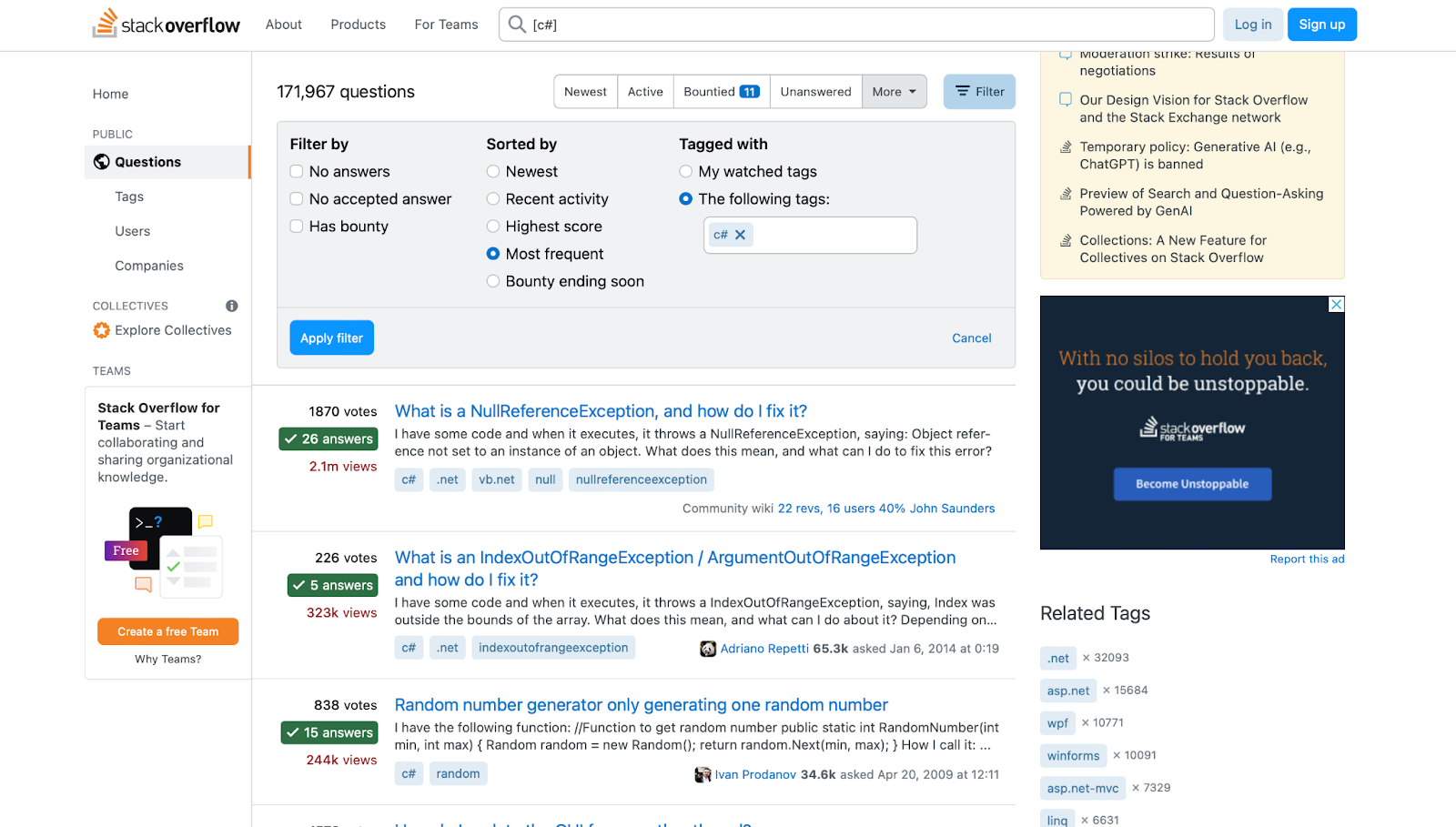This screenshot has height=827, width=1456.
Task: Click the Collectives info icon
Action: tap(232, 306)
